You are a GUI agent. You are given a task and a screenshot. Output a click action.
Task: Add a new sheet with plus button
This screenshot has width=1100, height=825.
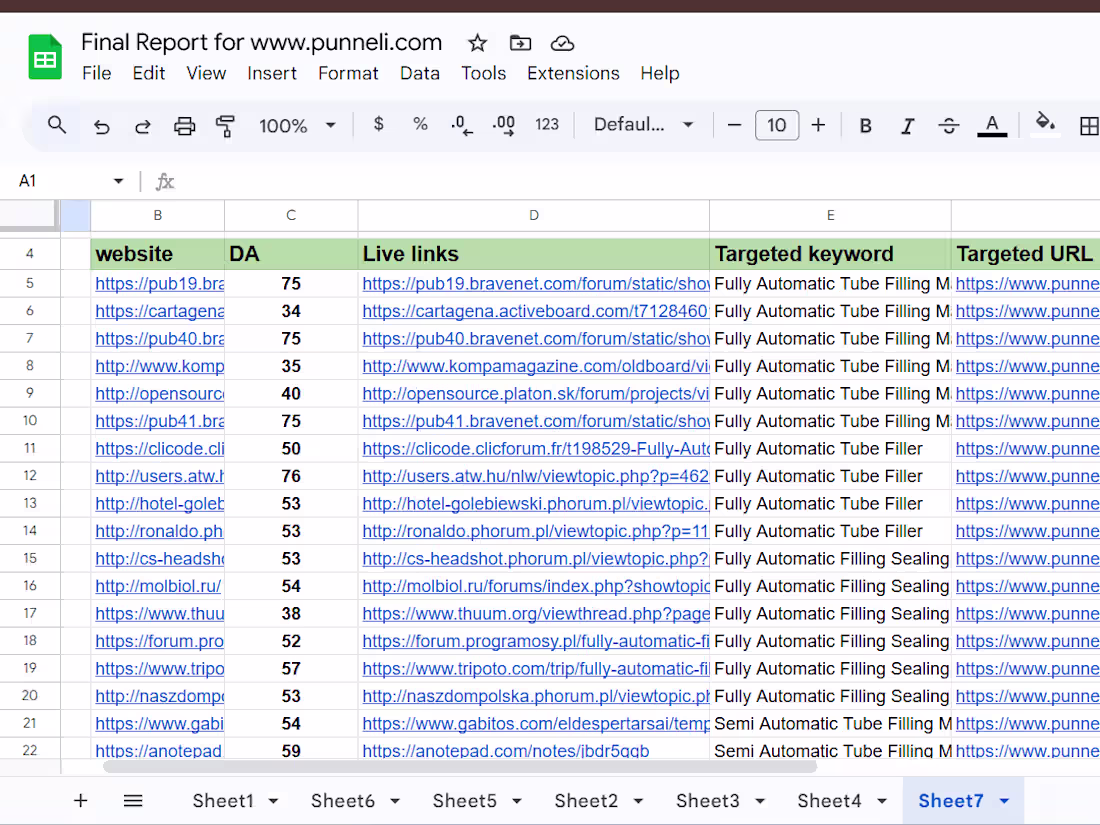[x=81, y=800]
